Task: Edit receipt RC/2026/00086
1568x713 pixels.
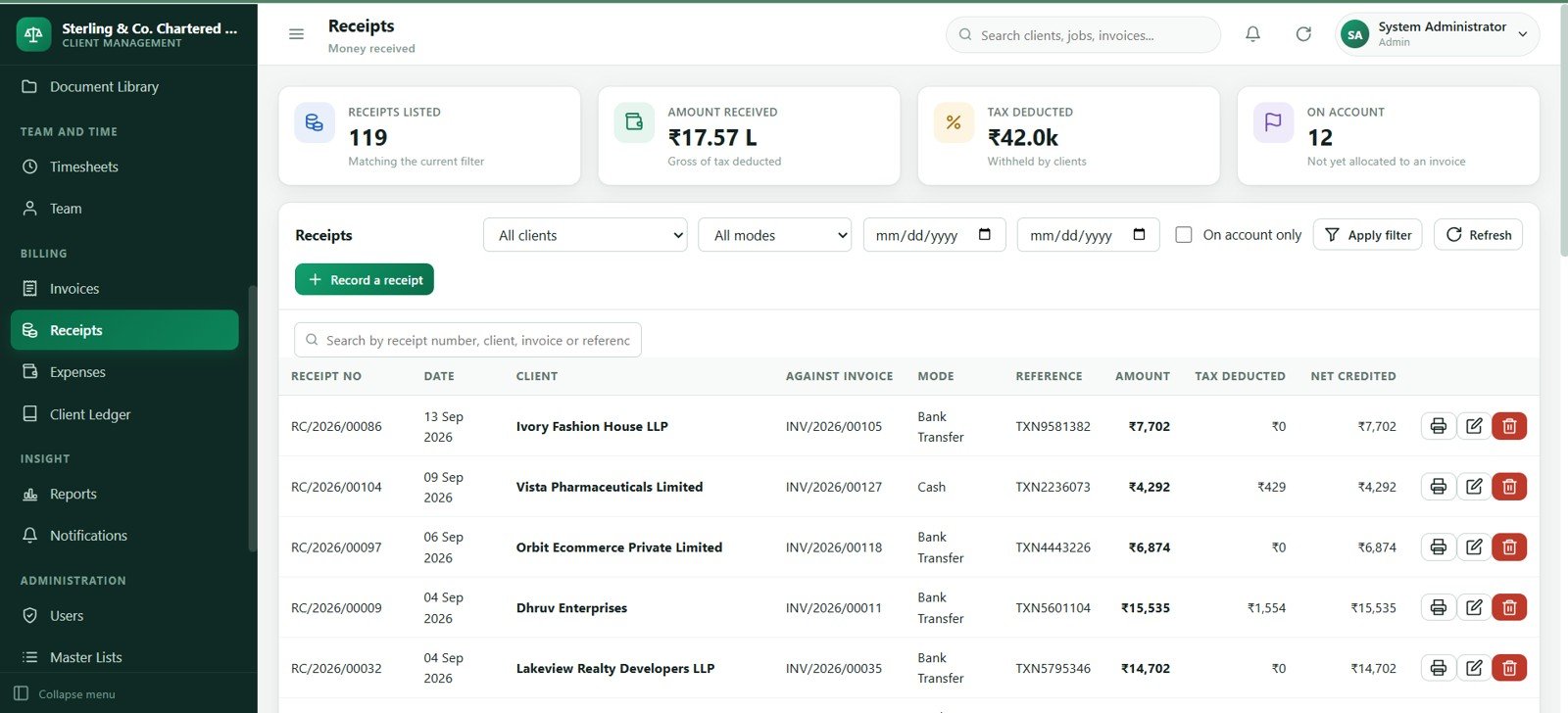Action: [x=1474, y=426]
